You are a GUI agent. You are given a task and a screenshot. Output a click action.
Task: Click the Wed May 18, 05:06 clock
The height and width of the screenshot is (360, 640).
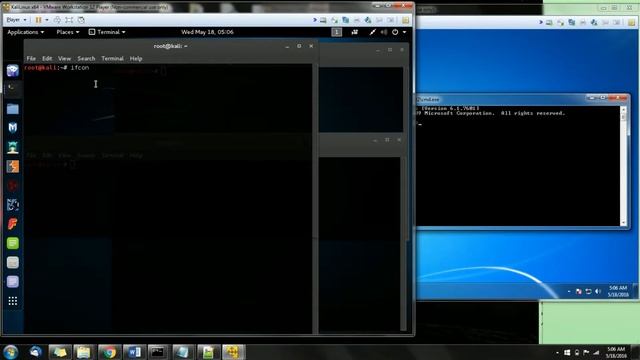[x=207, y=32]
